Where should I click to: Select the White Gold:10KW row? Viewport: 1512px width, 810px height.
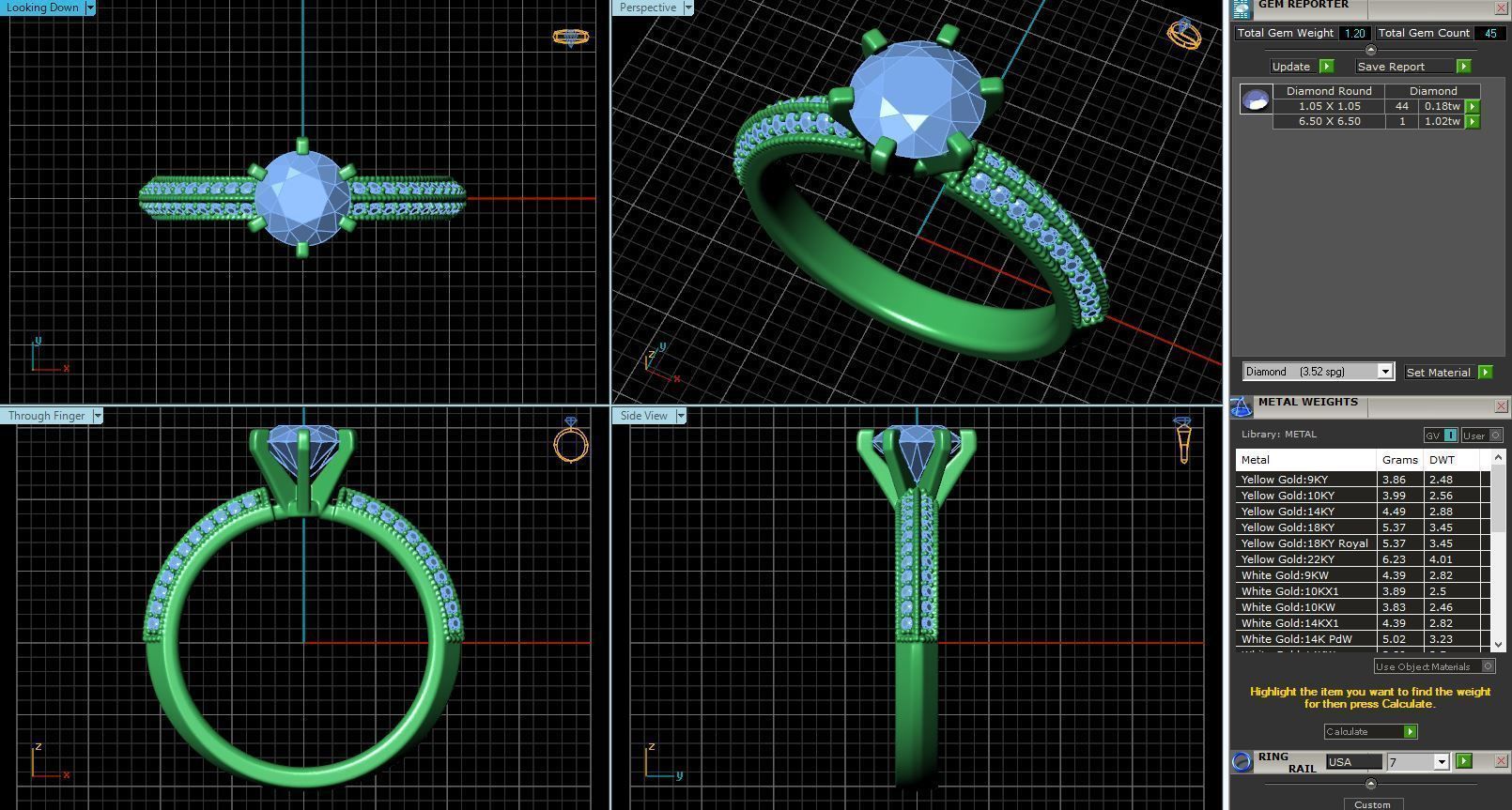click(1363, 607)
